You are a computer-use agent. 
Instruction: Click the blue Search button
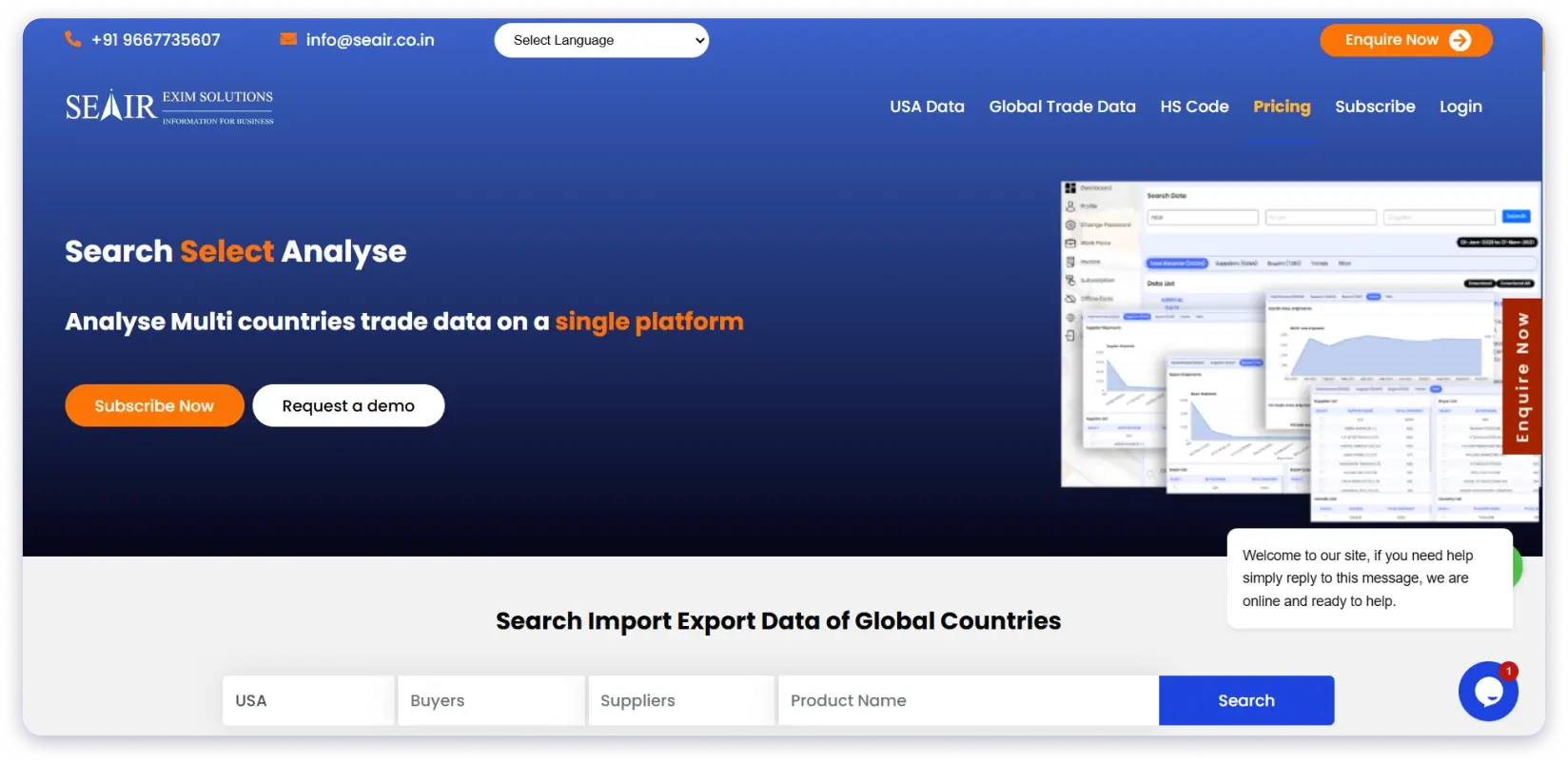coord(1246,700)
